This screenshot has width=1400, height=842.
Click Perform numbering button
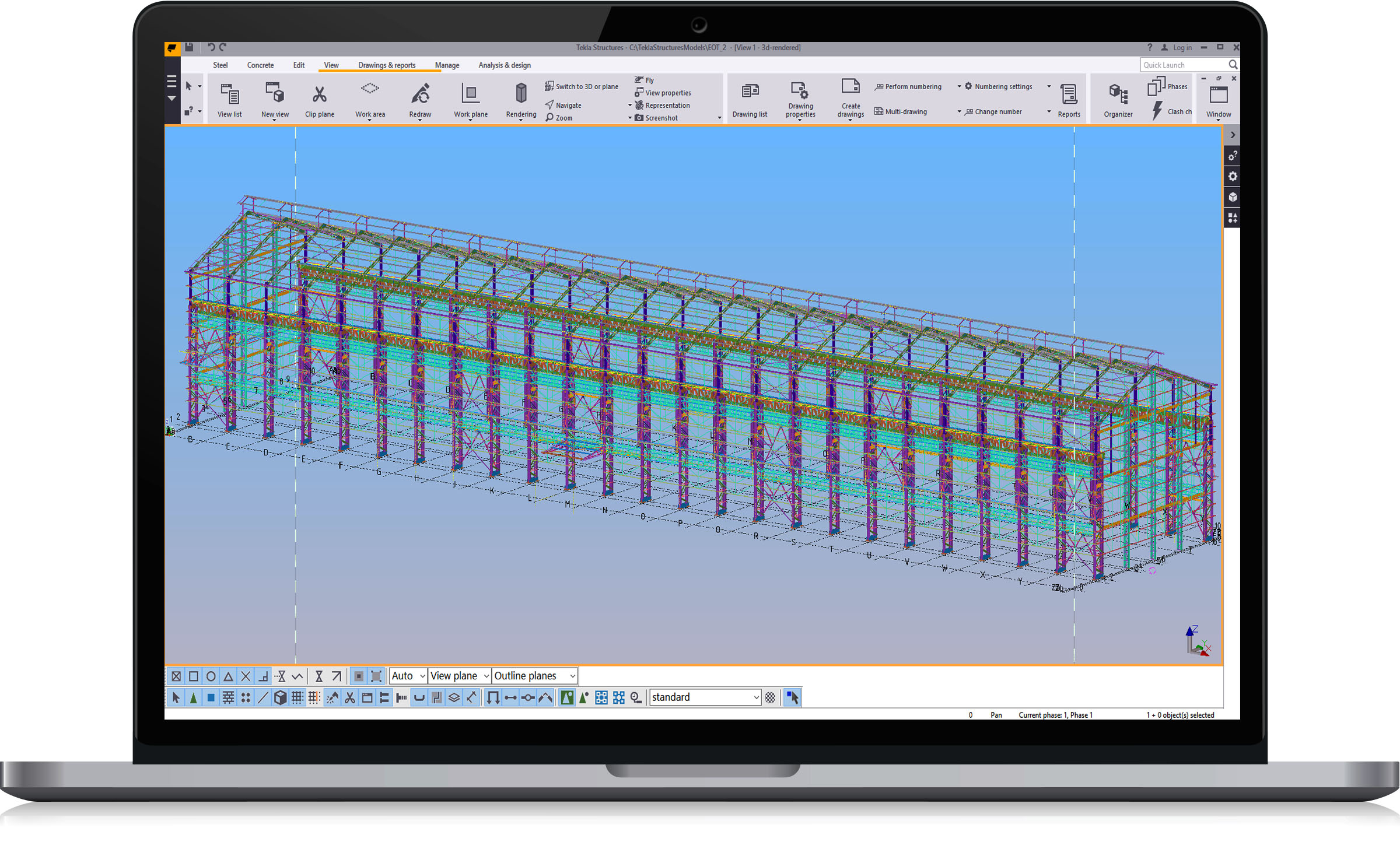(x=908, y=87)
